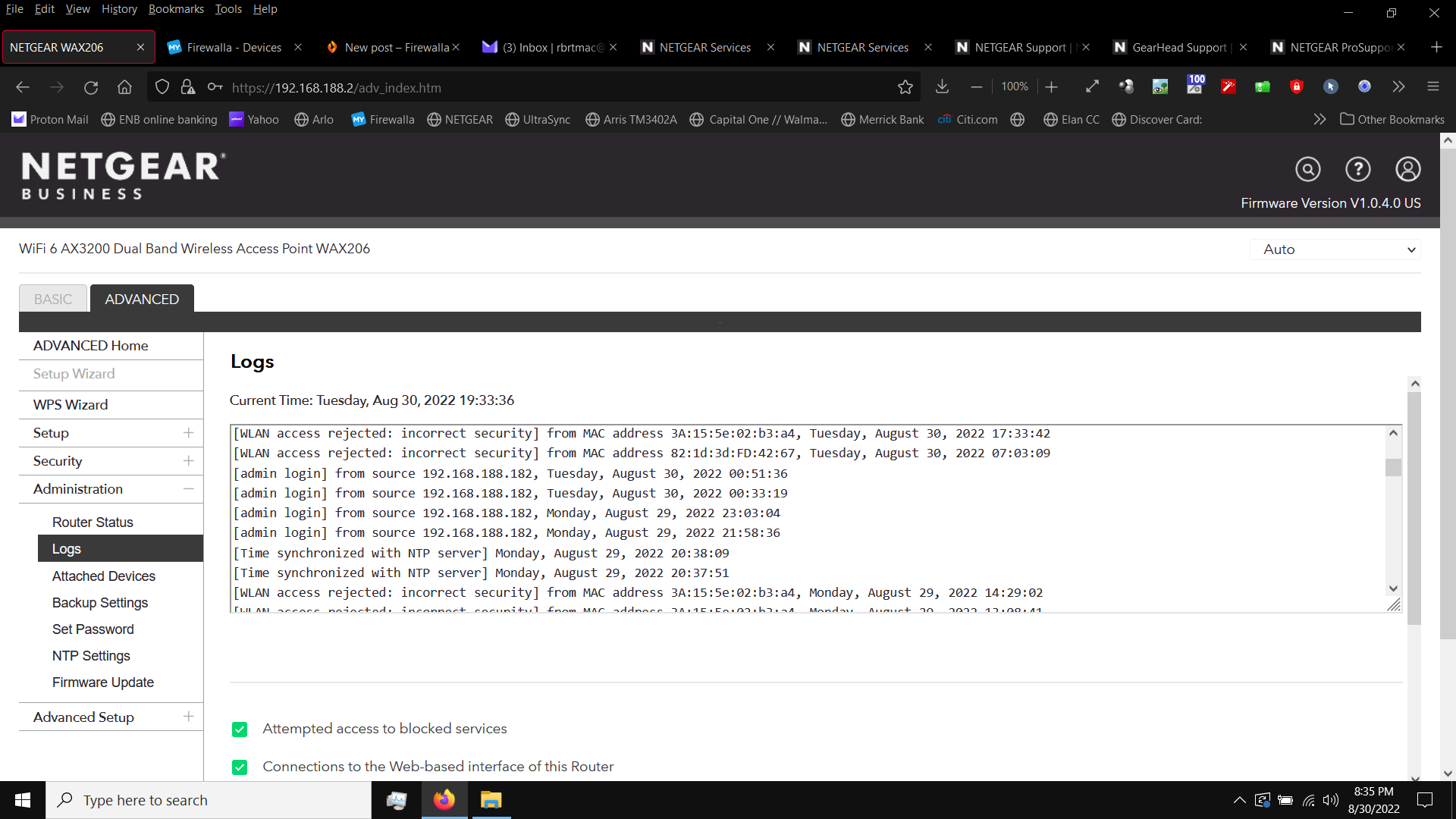Image resolution: width=1456 pixels, height=819 pixels.
Task: Click the user account profile icon
Action: 1407,169
